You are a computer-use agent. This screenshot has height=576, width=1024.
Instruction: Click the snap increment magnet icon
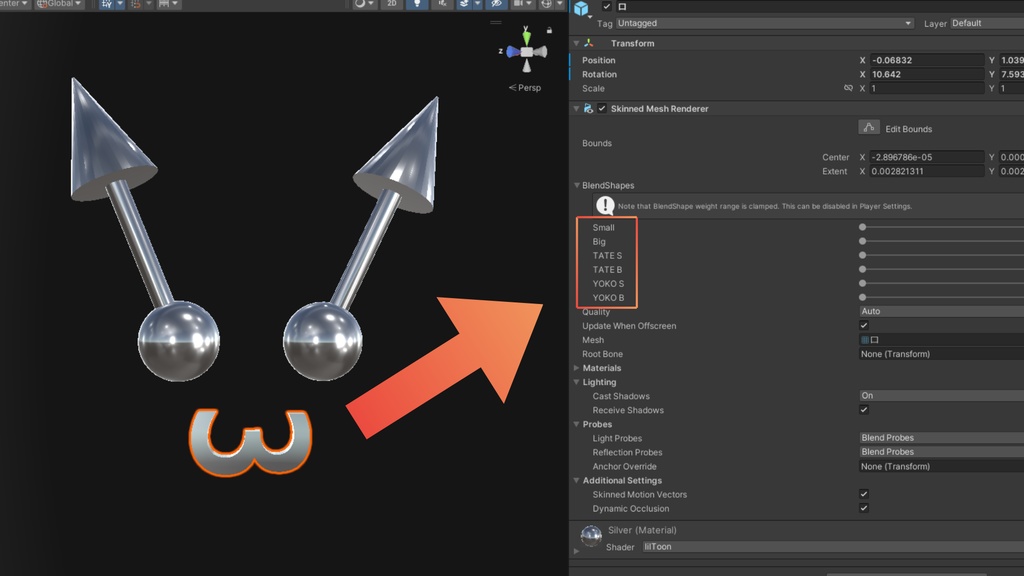[136, 4]
